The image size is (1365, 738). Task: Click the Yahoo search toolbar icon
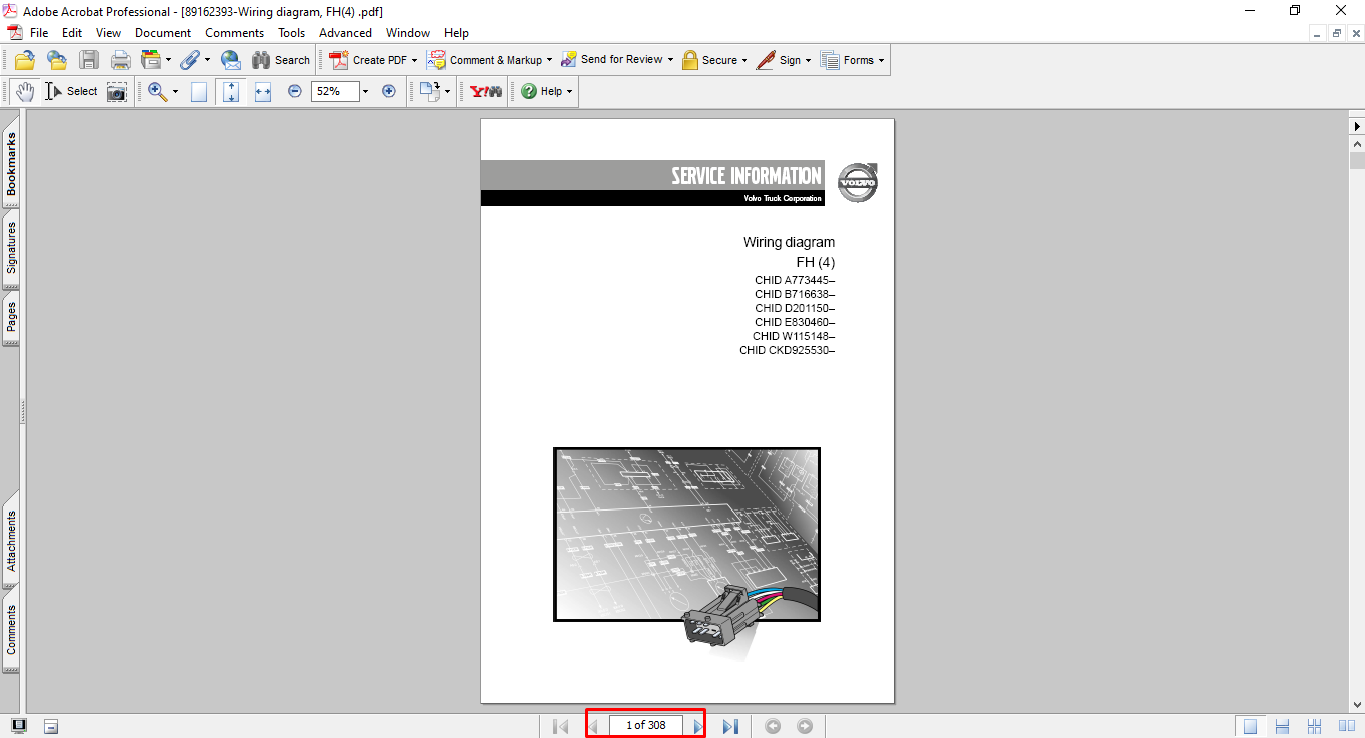[x=485, y=91]
